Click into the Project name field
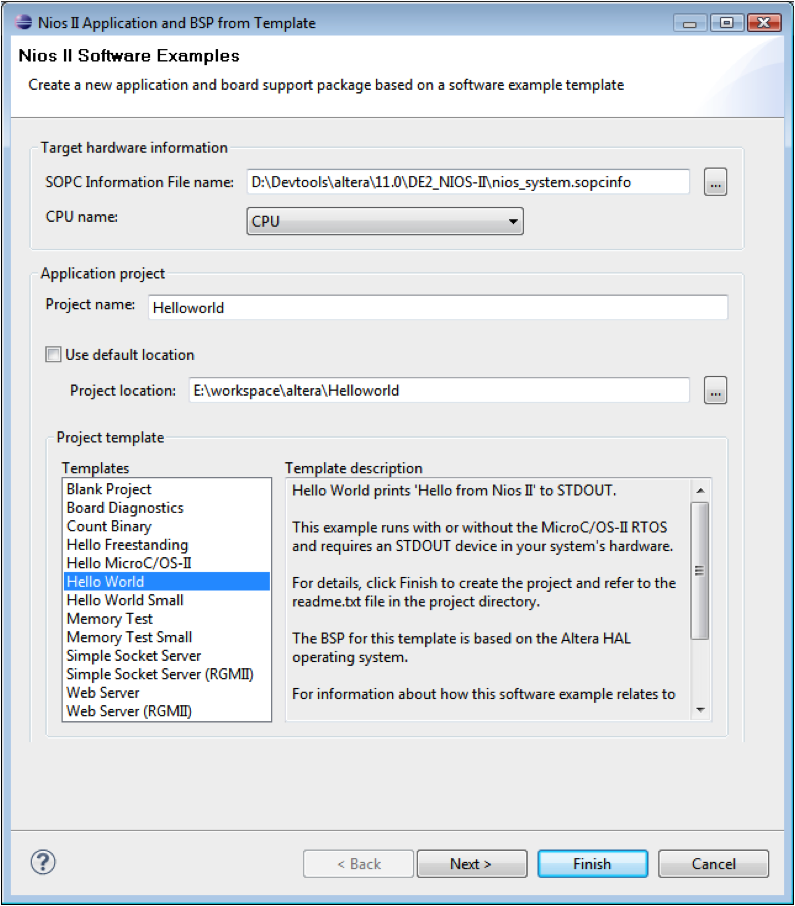The width and height of the screenshot is (795, 906). [438, 308]
